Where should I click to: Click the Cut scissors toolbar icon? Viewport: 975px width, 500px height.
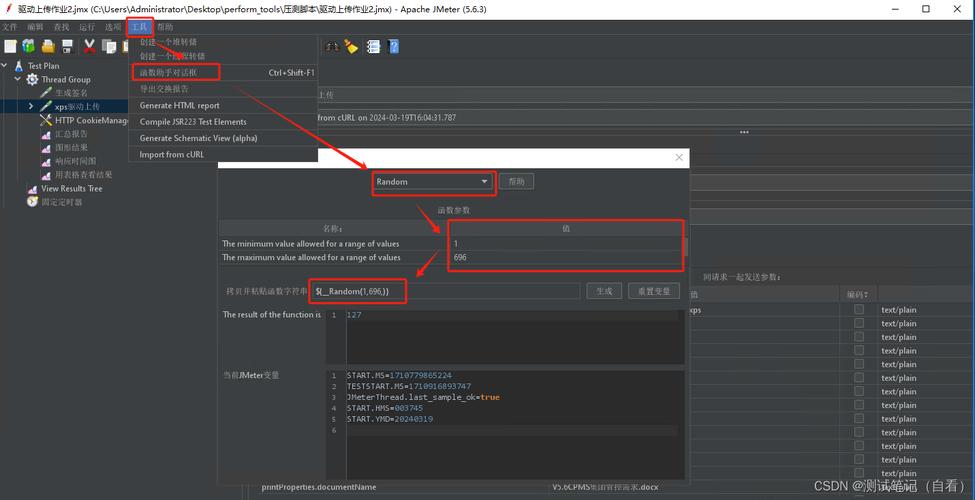[90, 46]
